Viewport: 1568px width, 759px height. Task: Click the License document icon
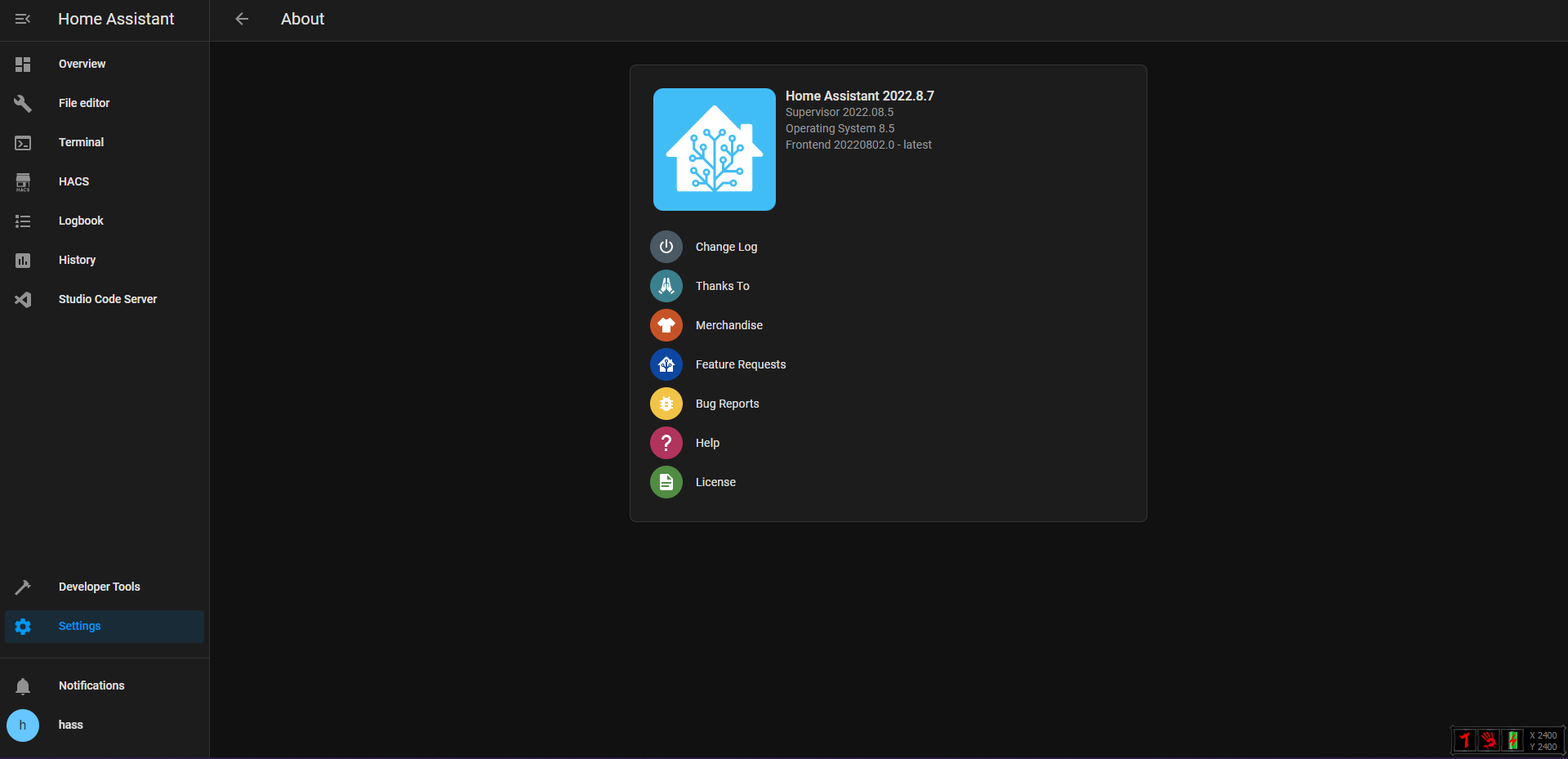click(666, 482)
